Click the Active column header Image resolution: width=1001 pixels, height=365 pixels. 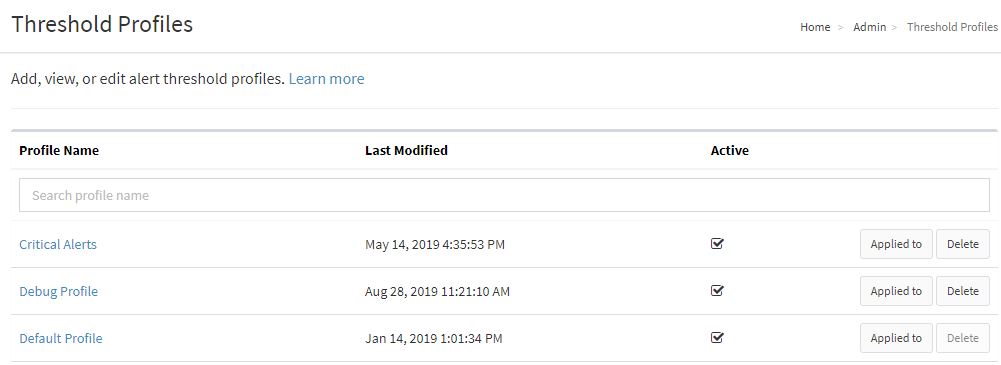point(730,151)
